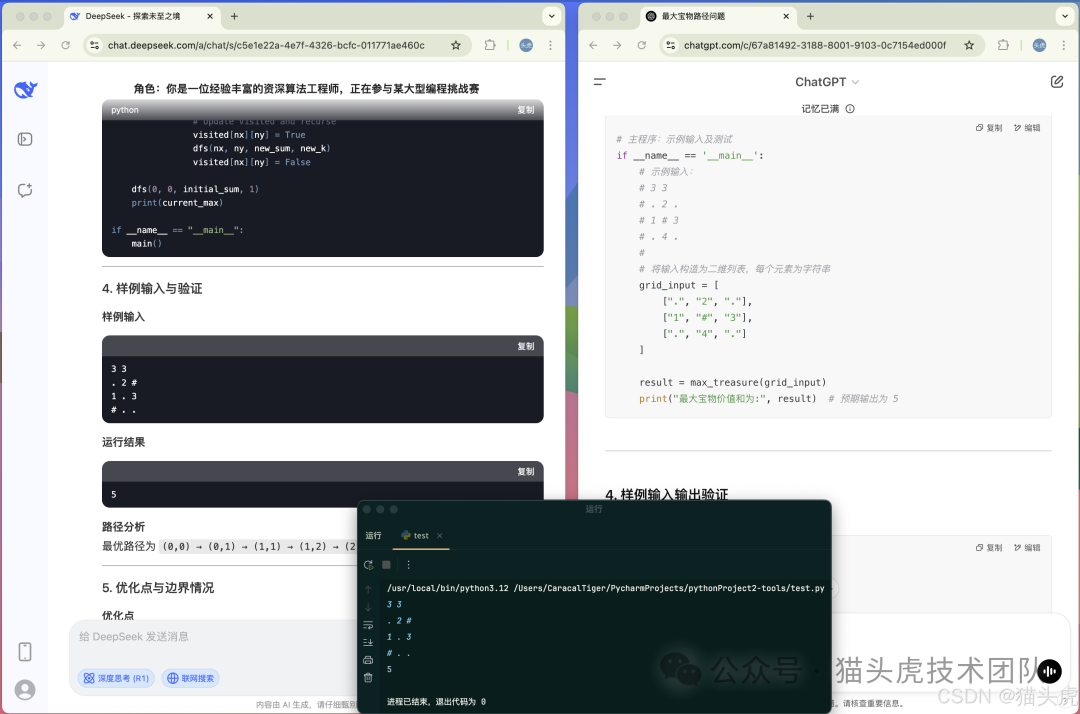Open Extensions in the ChatGPT browser window

(1004, 45)
